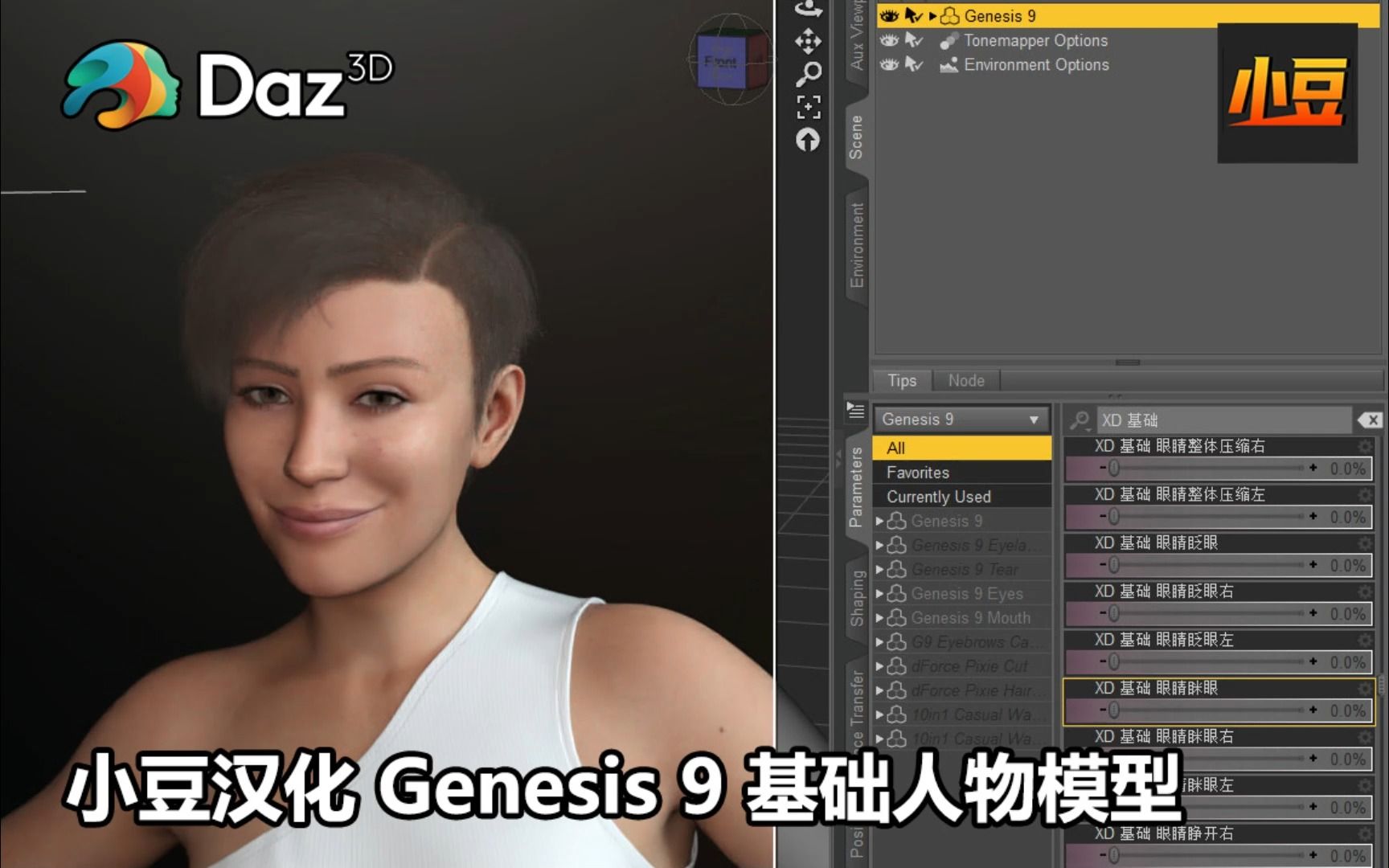The width and height of the screenshot is (1389, 868).
Task: Clear the XD 基础 search filter
Action: pos(1369,420)
